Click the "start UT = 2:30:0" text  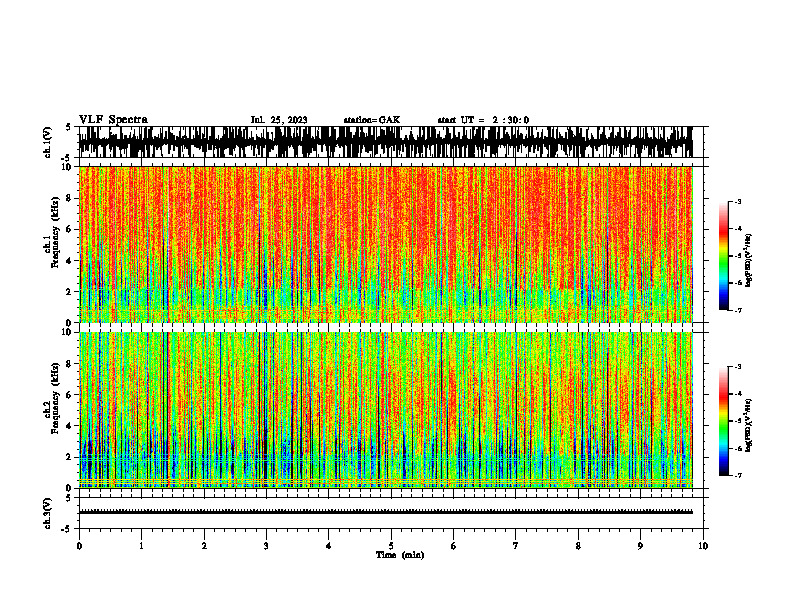[x=483, y=120]
